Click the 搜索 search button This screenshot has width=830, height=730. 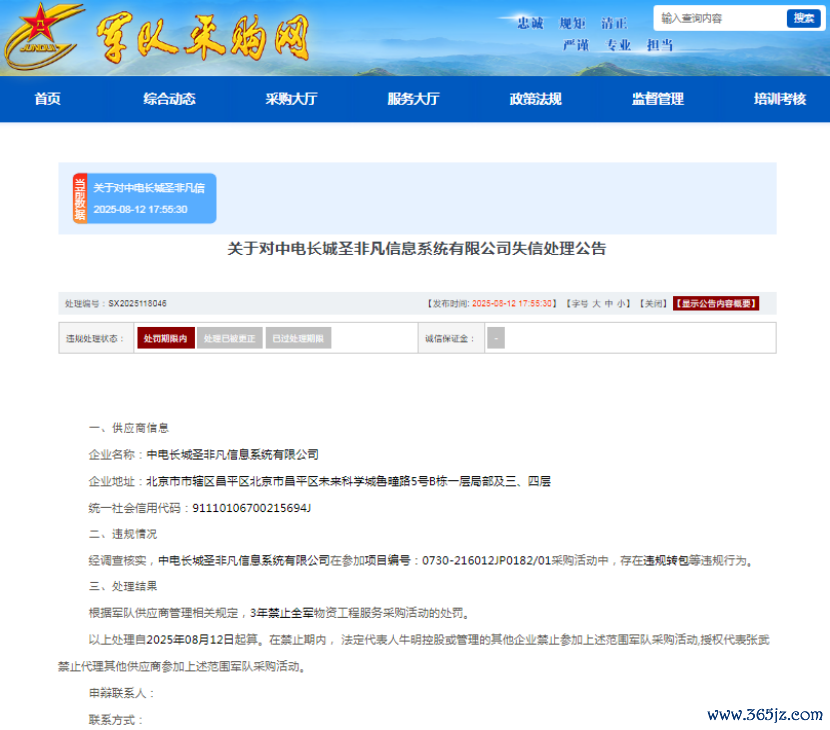[803, 18]
